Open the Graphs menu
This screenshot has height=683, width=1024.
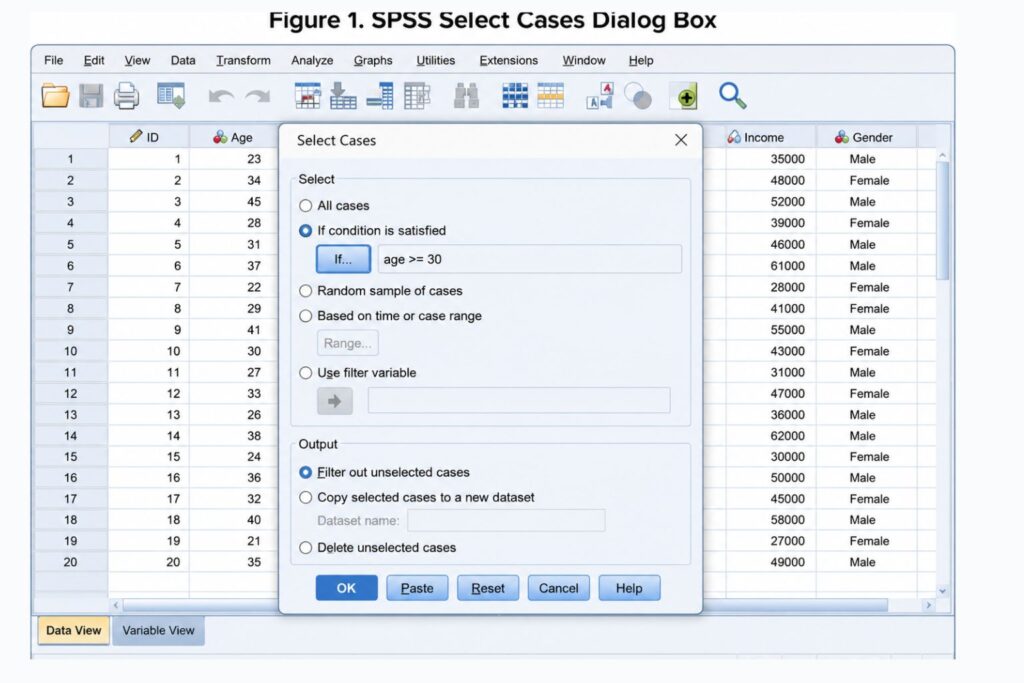(x=373, y=60)
